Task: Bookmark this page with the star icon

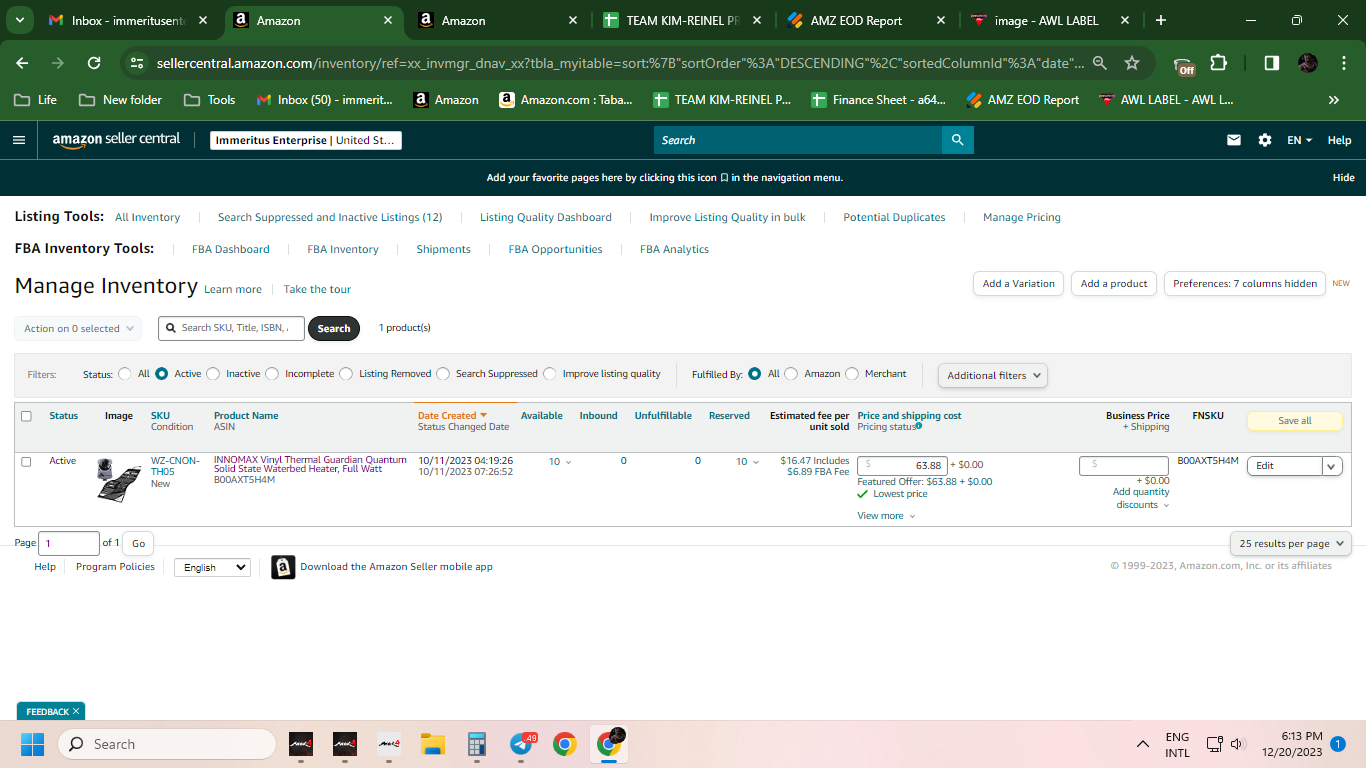Action: click(x=1132, y=63)
